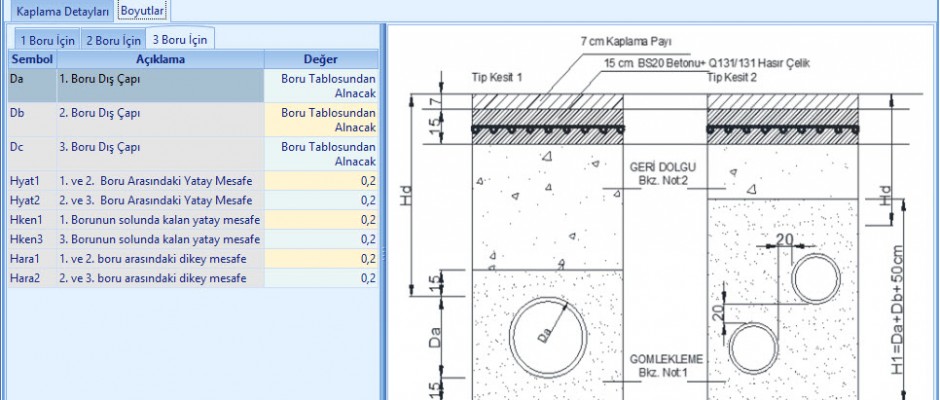Switch to the 2 Boru İçin tab
The image size is (940, 400).
coord(112,40)
